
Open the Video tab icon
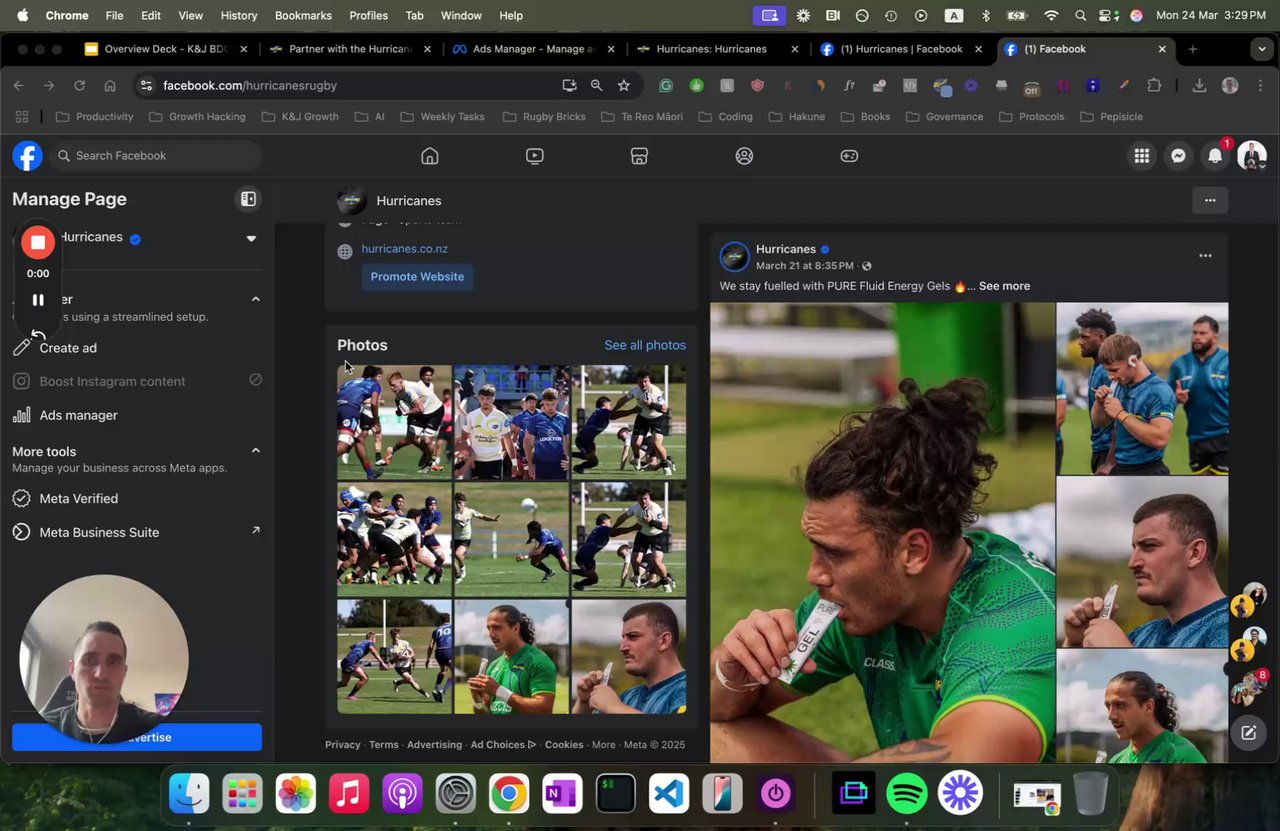coord(535,156)
